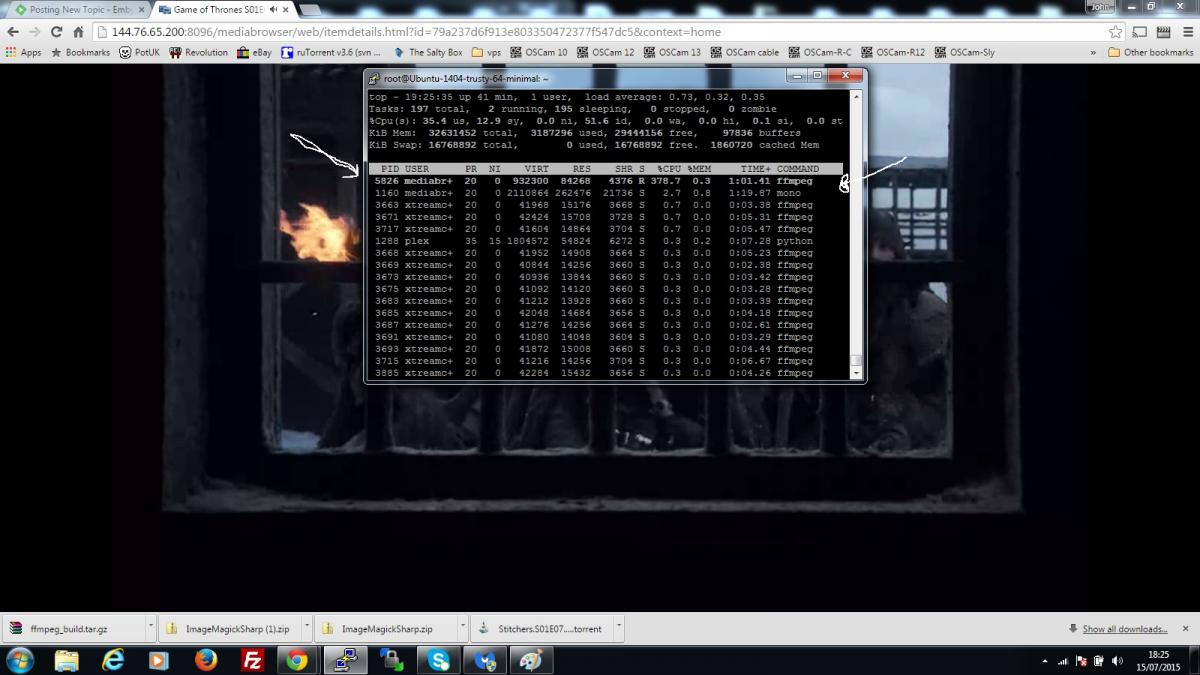Go back in Chrome
The height and width of the screenshot is (675, 1200).
click(13, 32)
